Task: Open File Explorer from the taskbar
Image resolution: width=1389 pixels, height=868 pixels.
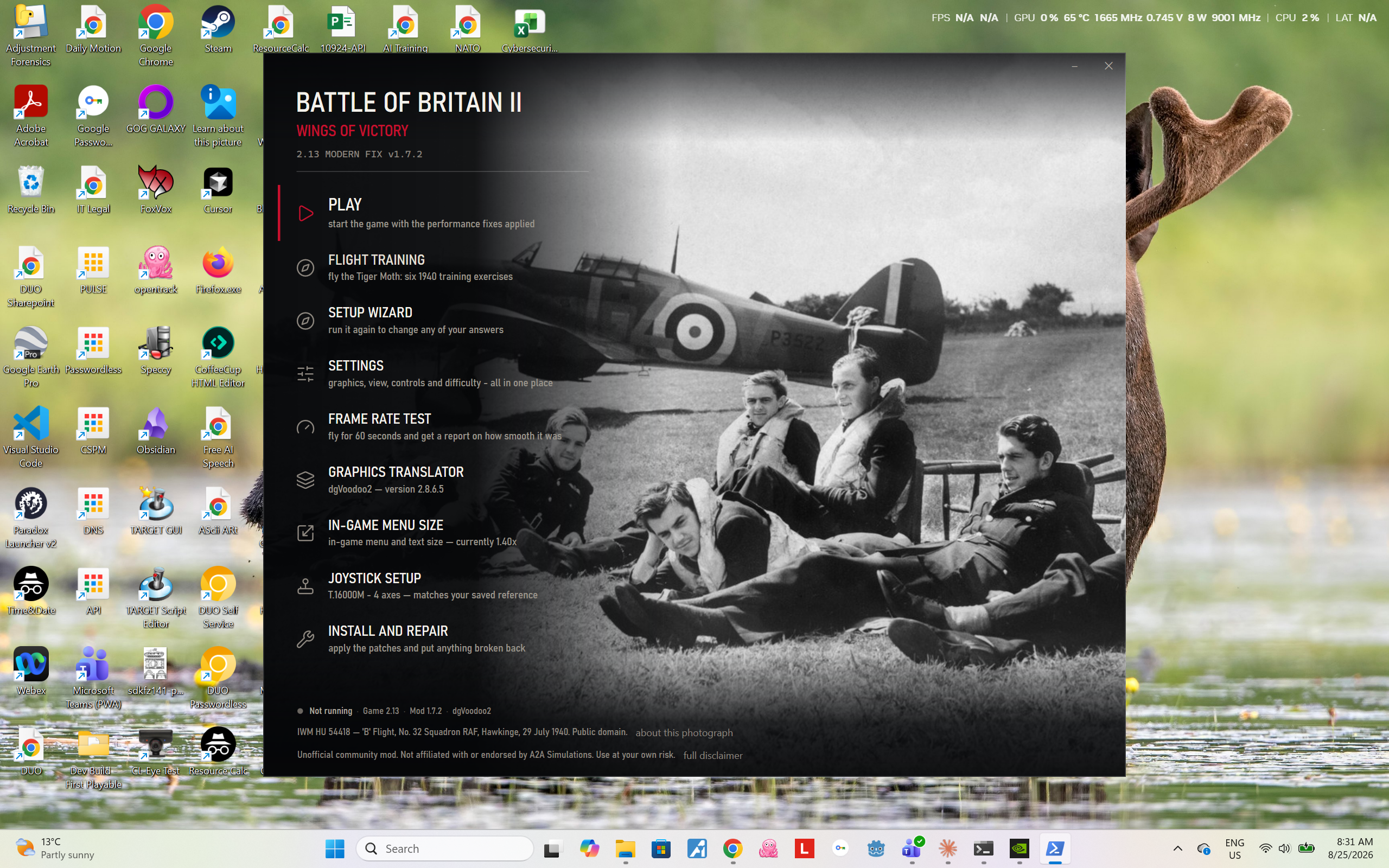Action: (625, 848)
